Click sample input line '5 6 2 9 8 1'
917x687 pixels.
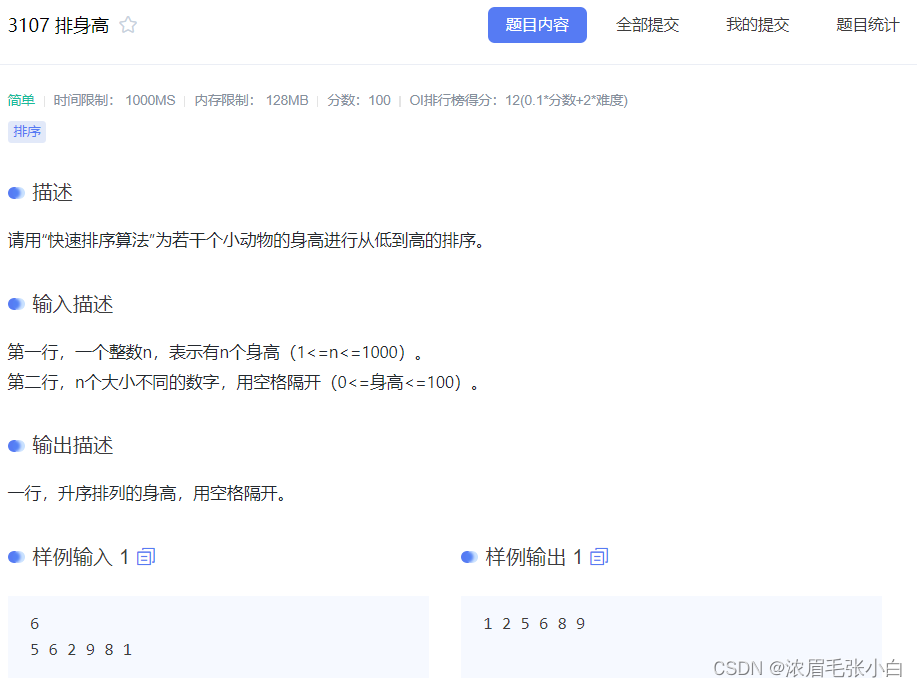coord(81,650)
